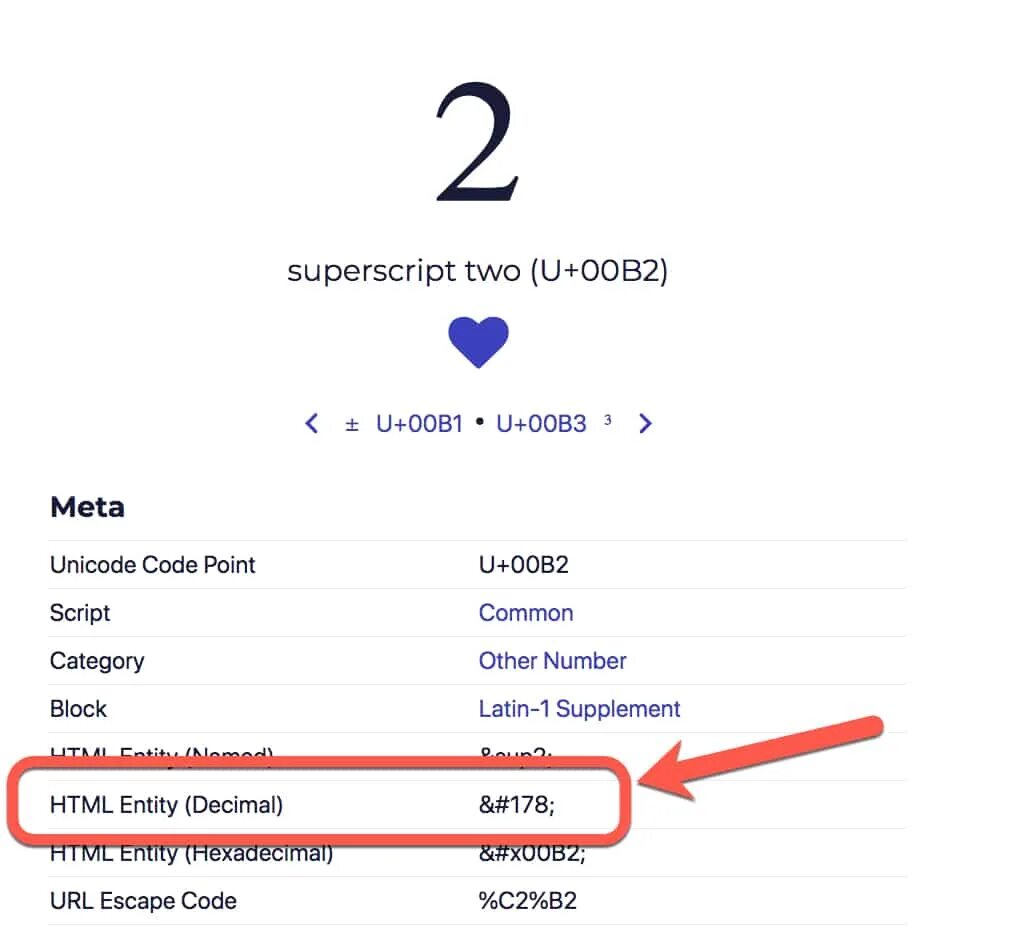Click the superscript two (U+00B2) title
This screenshot has height=941, width=1019.
[478, 270]
